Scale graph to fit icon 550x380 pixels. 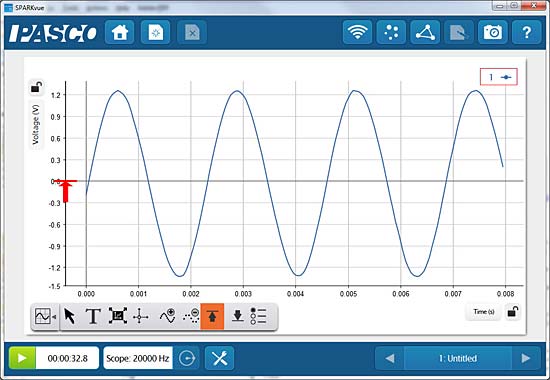pos(118,316)
